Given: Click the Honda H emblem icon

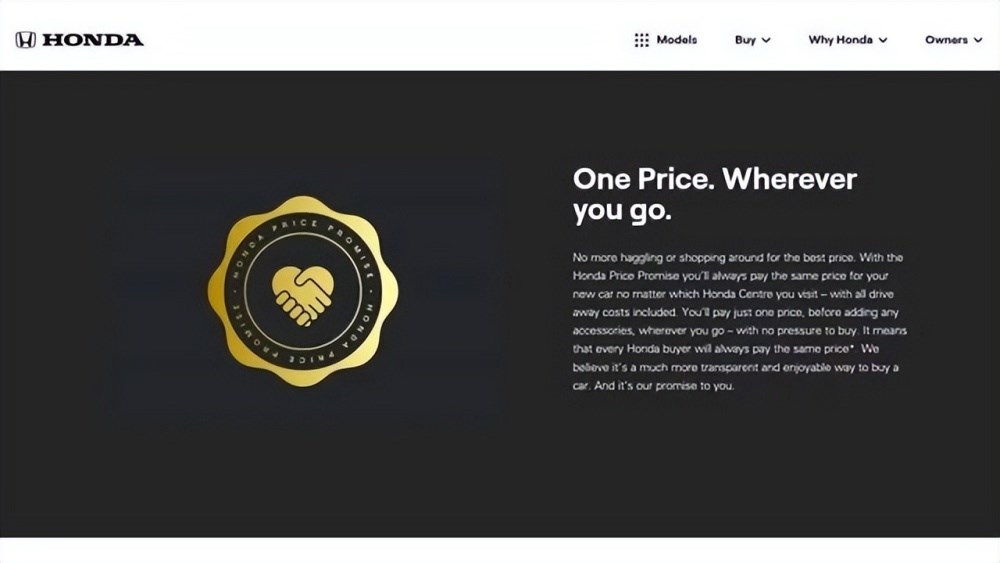Looking at the screenshot, I should (x=25, y=40).
